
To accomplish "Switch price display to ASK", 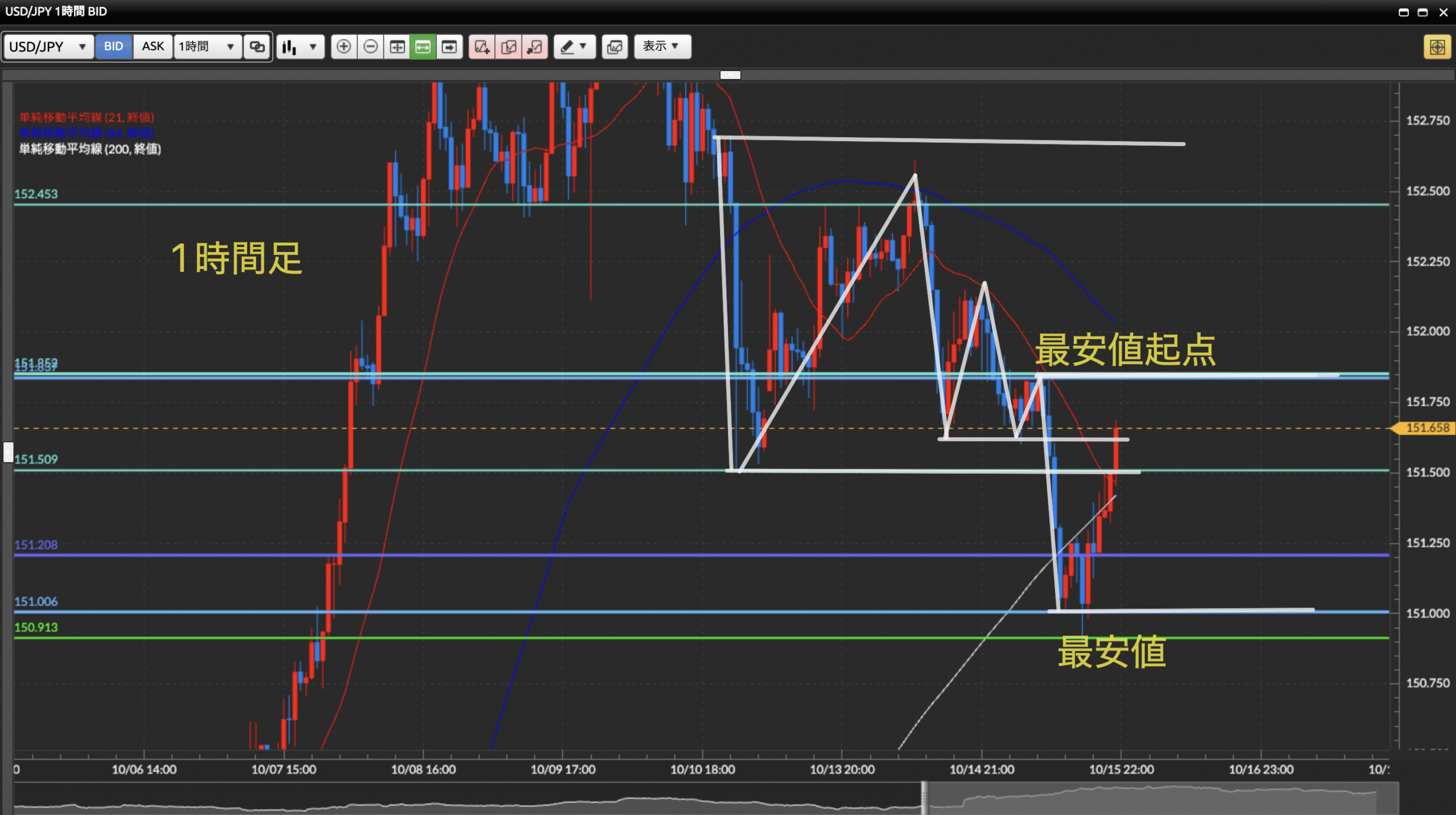I will tap(152, 47).
